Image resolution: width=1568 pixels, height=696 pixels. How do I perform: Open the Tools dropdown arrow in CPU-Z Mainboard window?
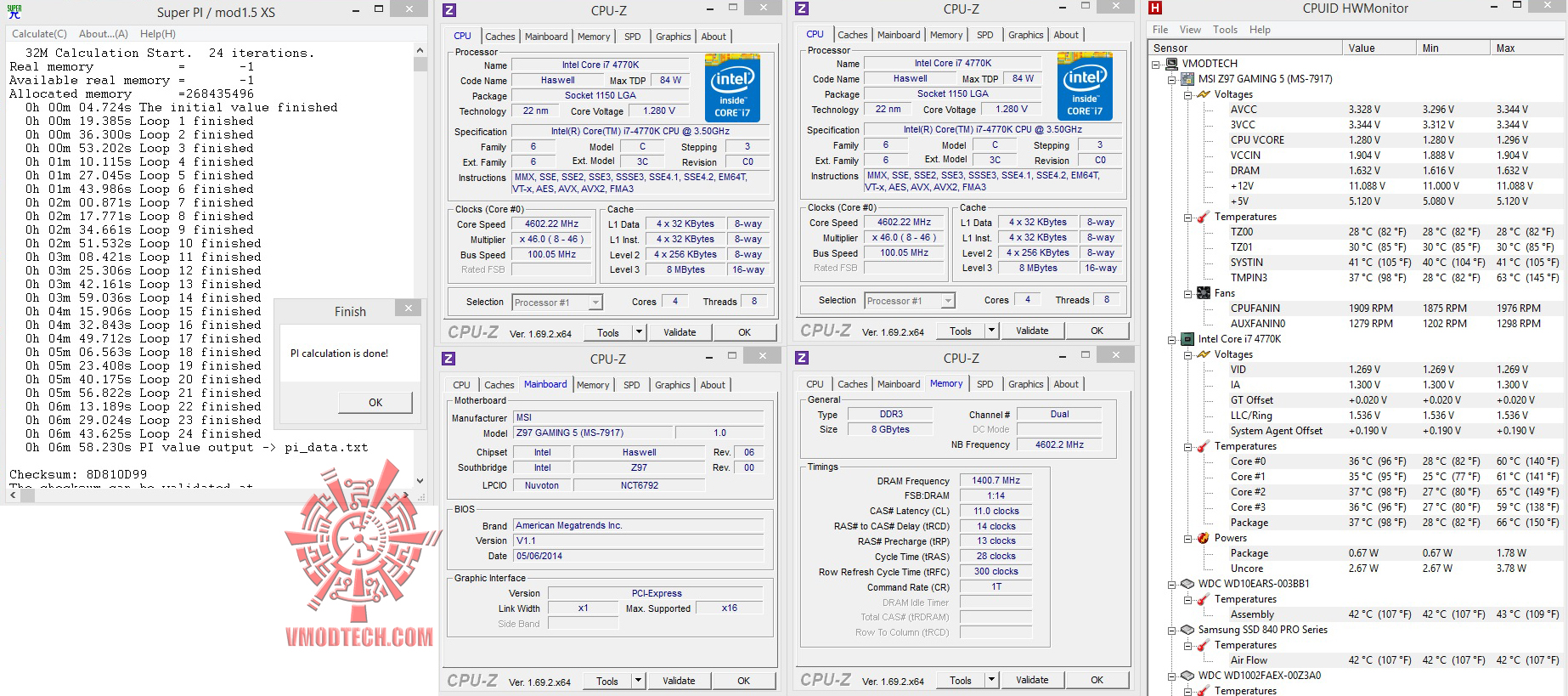[639, 681]
